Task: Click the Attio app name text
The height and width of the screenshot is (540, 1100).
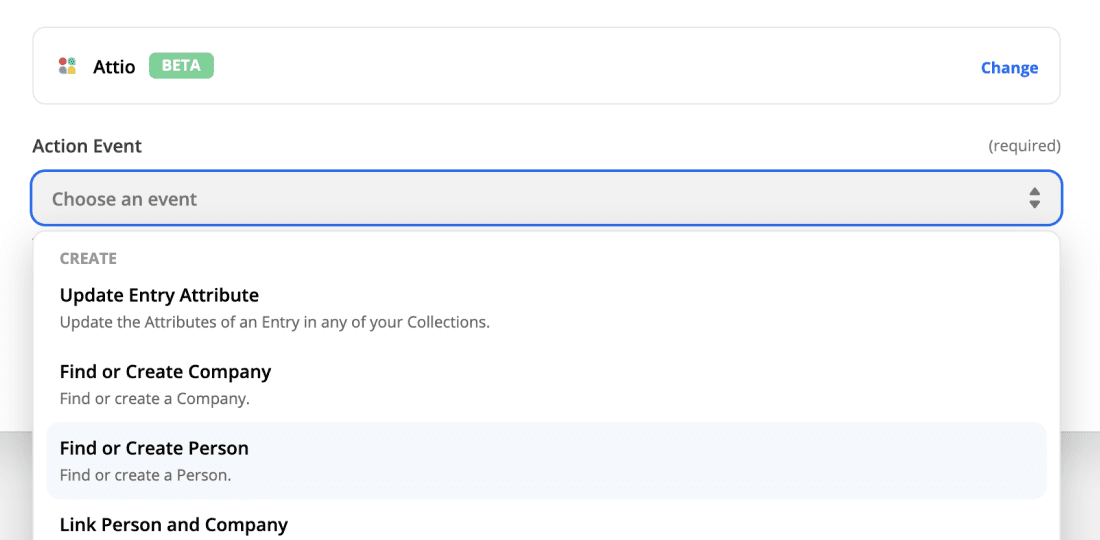Action: (114, 68)
